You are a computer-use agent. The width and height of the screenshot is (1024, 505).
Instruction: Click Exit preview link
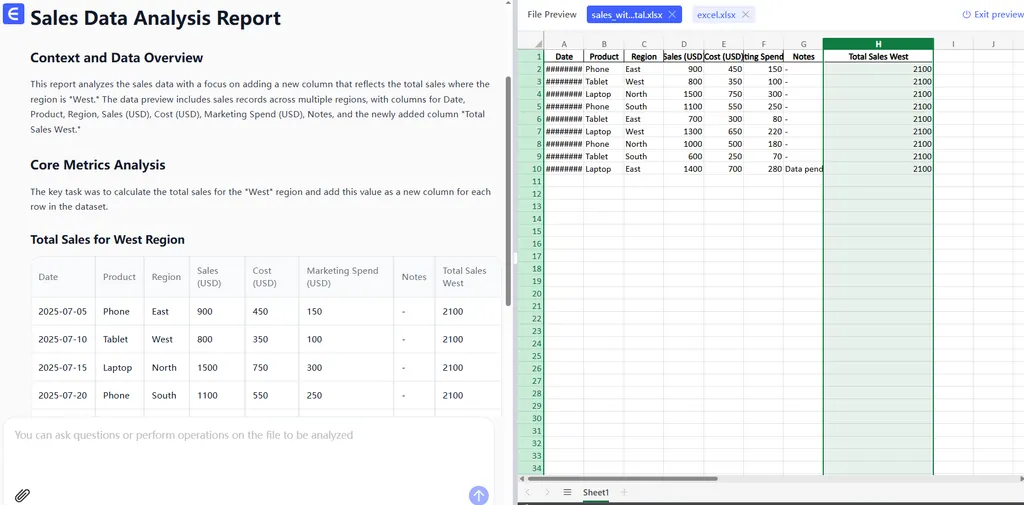click(x=992, y=15)
